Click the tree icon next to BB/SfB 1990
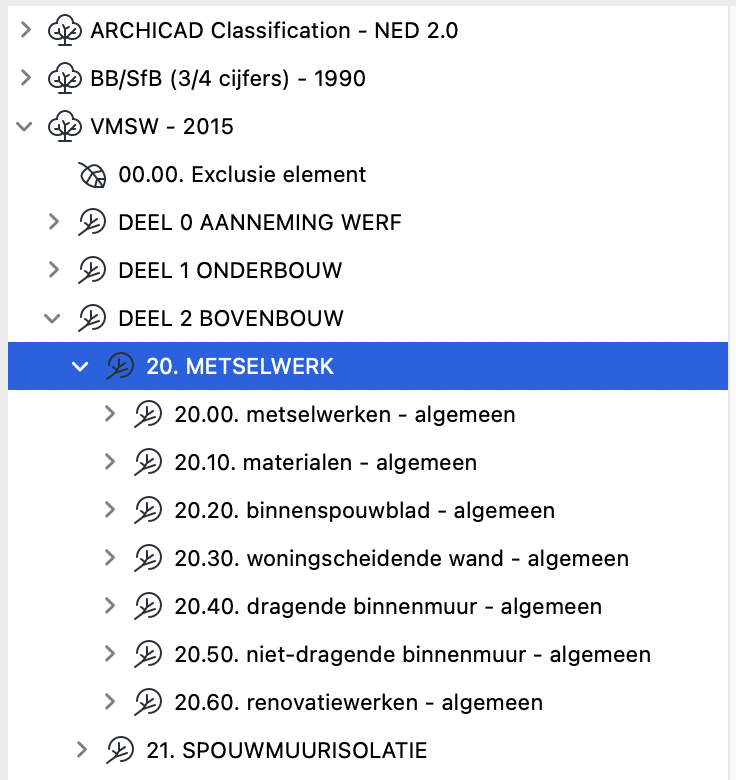Viewport: 736px width, 780px height. click(x=65, y=79)
